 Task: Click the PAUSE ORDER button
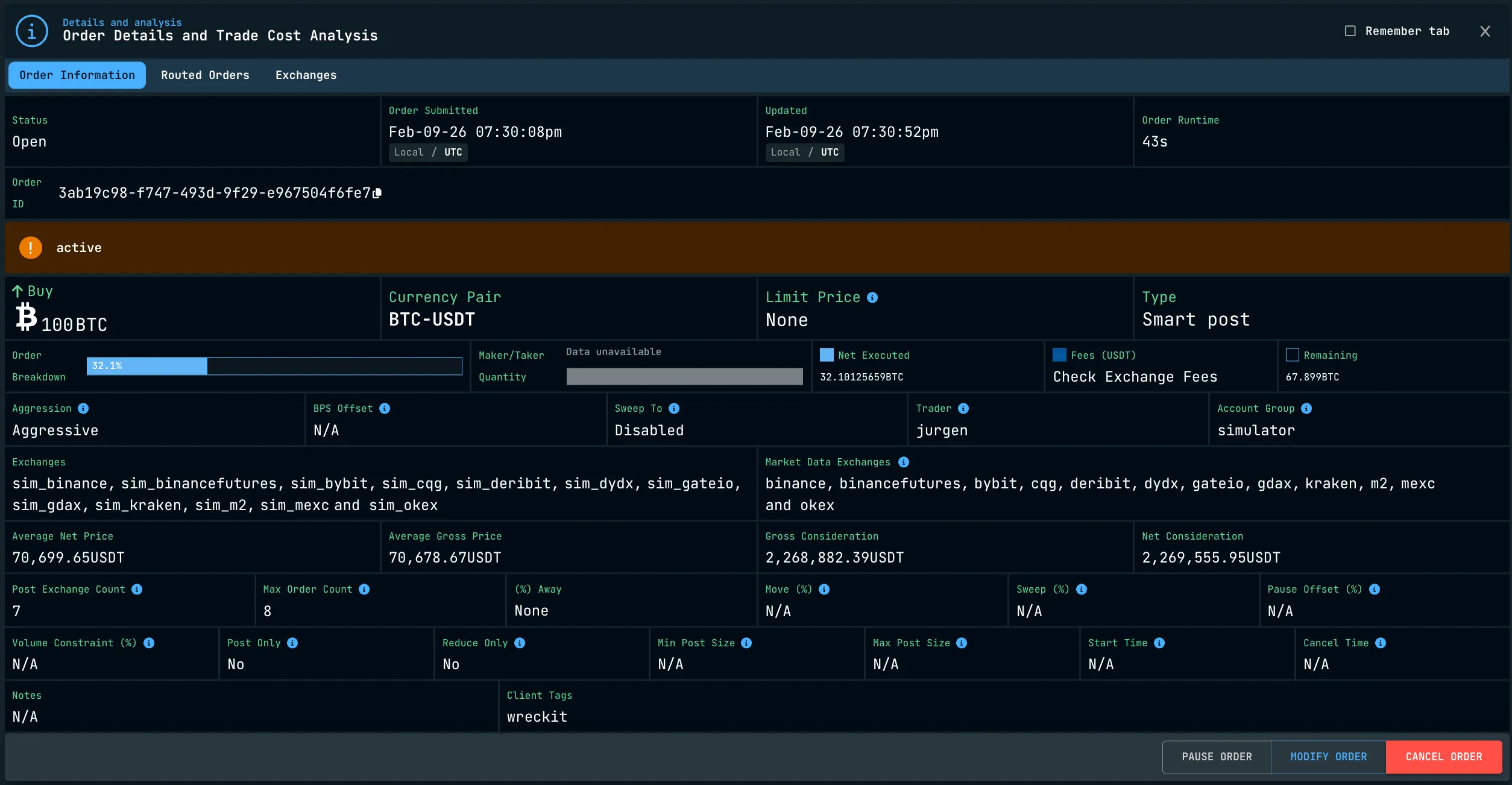coord(1217,757)
